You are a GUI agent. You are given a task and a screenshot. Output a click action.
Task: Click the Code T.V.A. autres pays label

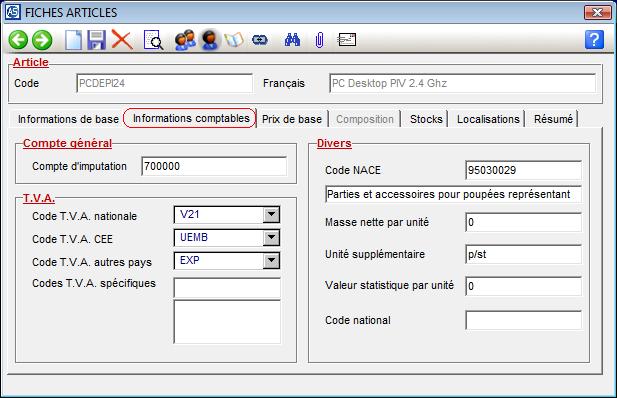(92, 262)
